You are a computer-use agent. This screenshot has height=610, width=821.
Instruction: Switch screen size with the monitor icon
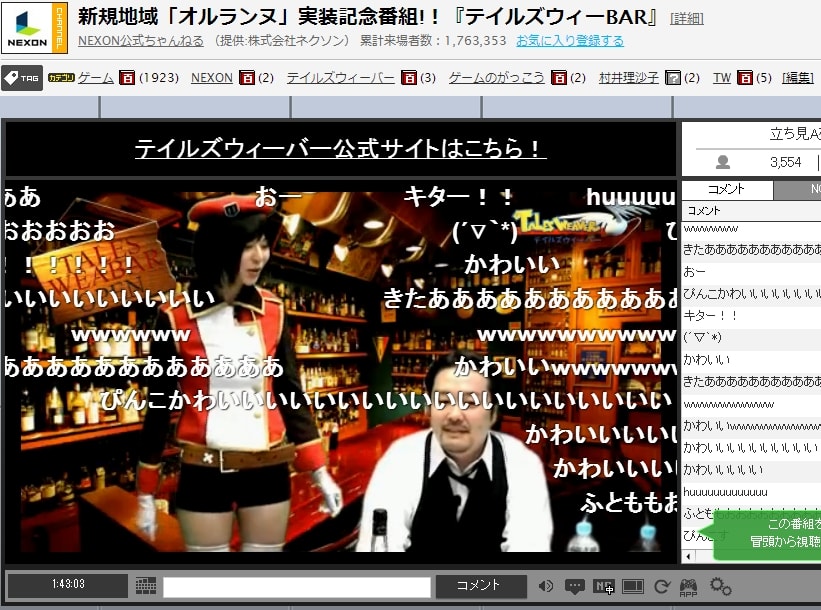click(x=633, y=586)
